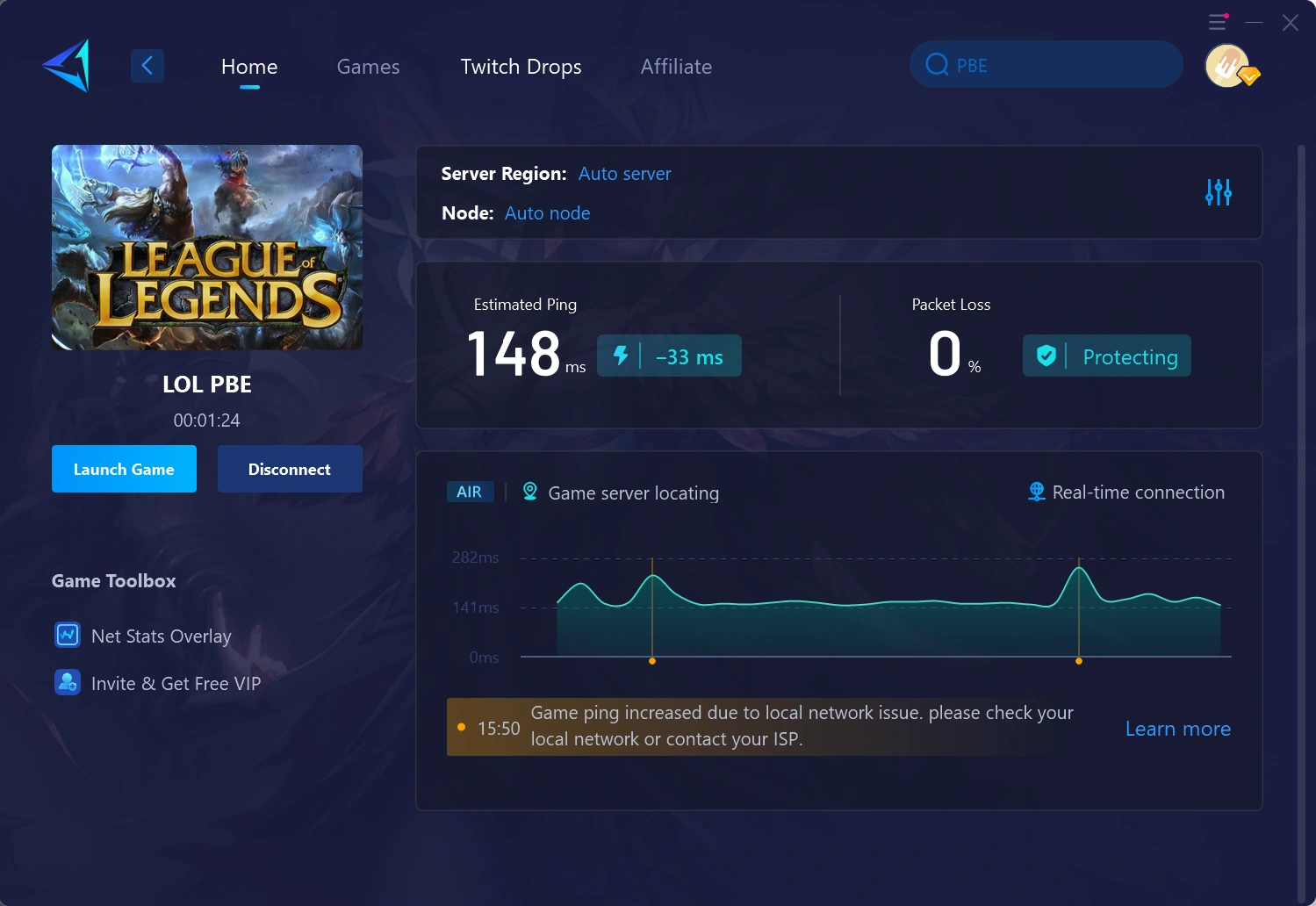Toggle the AIR mode badge
This screenshot has width=1316, height=906.
tap(470, 492)
